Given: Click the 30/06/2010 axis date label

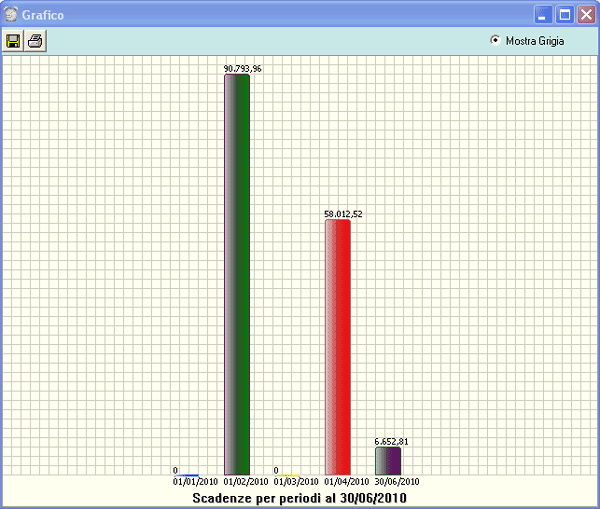Looking at the screenshot, I should (396, 482).
